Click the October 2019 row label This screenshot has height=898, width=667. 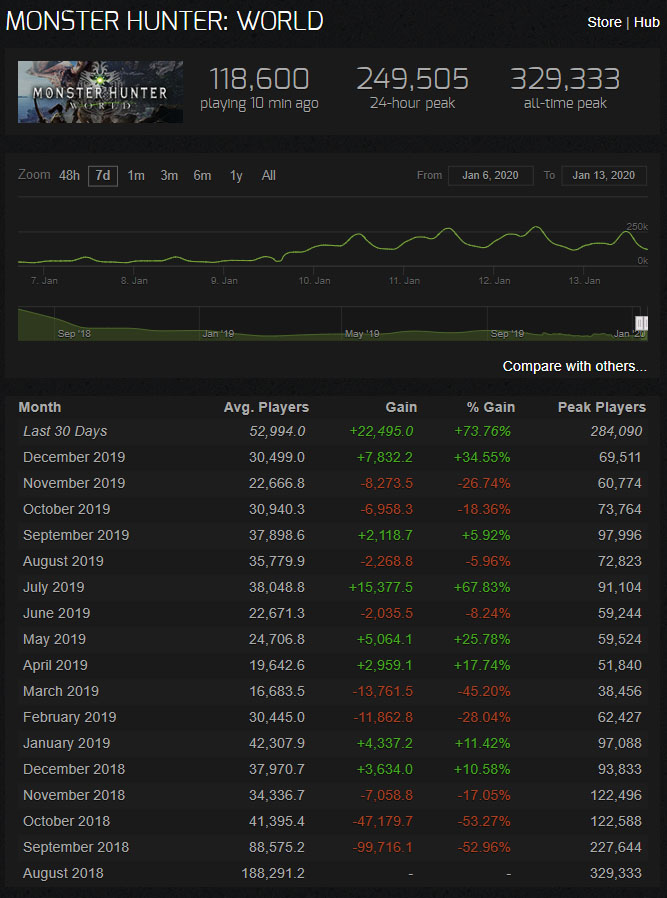[x=66, y=509]
